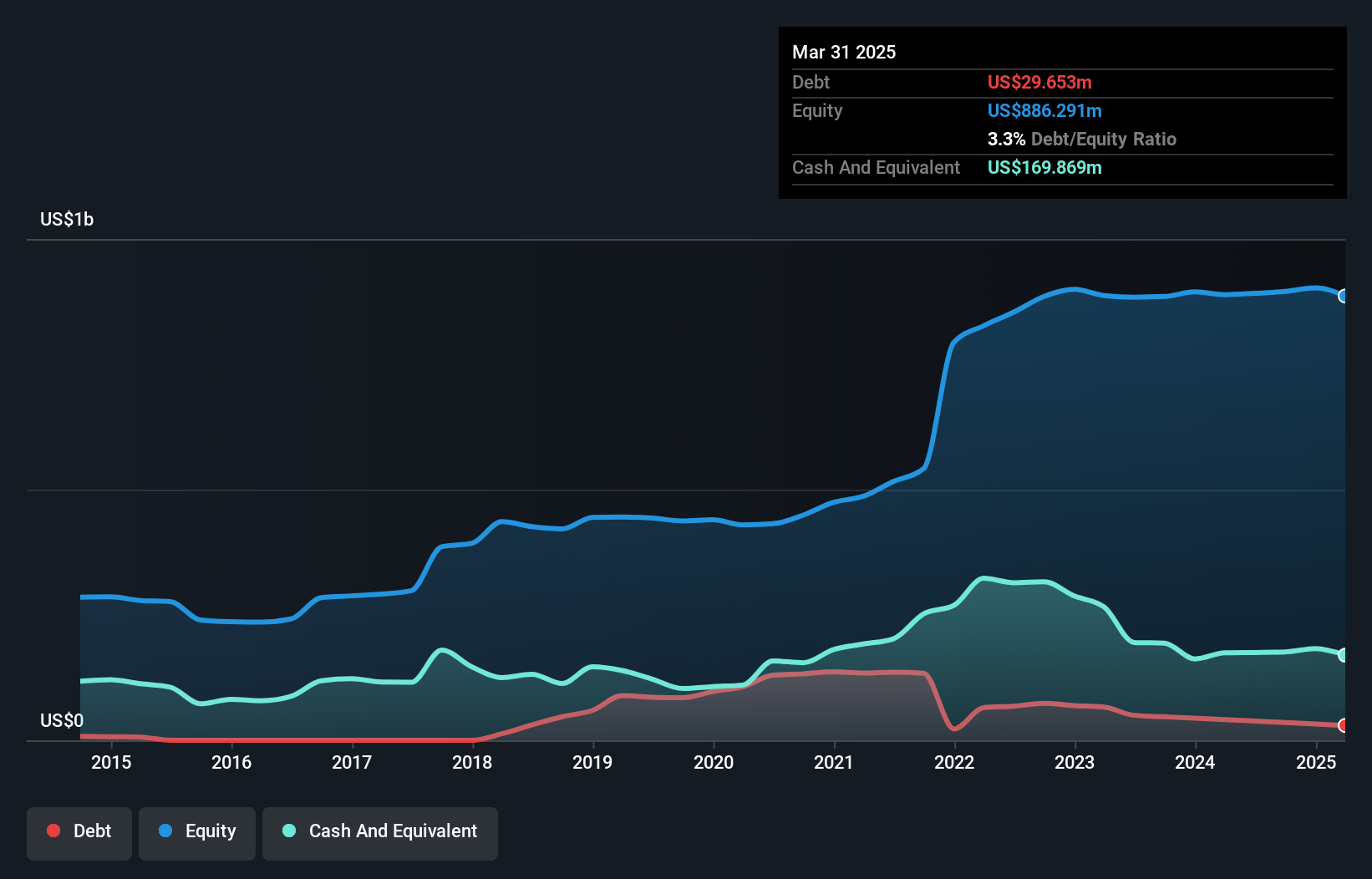
Task: Click the Equity value US$886.291m in tooltip
Action: (x=1044, y=110)
